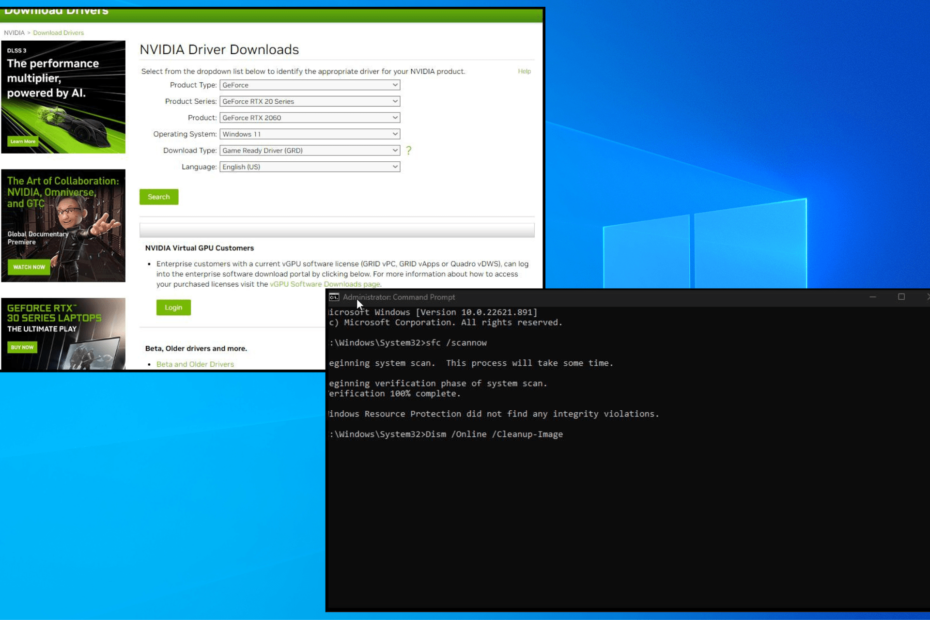The image size is (930, 620).
Task: Click Watch Now on the GTC documentary ad
Action: tap(29, 267)
